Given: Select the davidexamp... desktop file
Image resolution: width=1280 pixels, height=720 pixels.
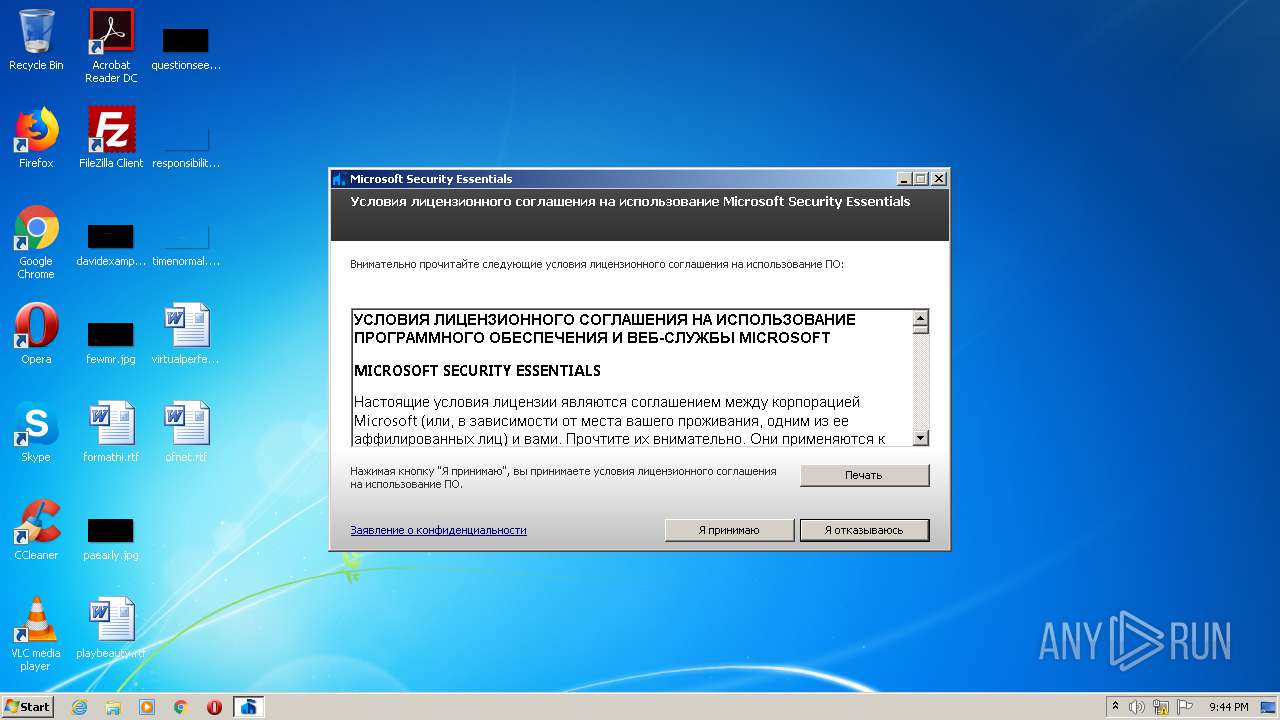Looking at the screenshot, I should (x=111, y=245).
